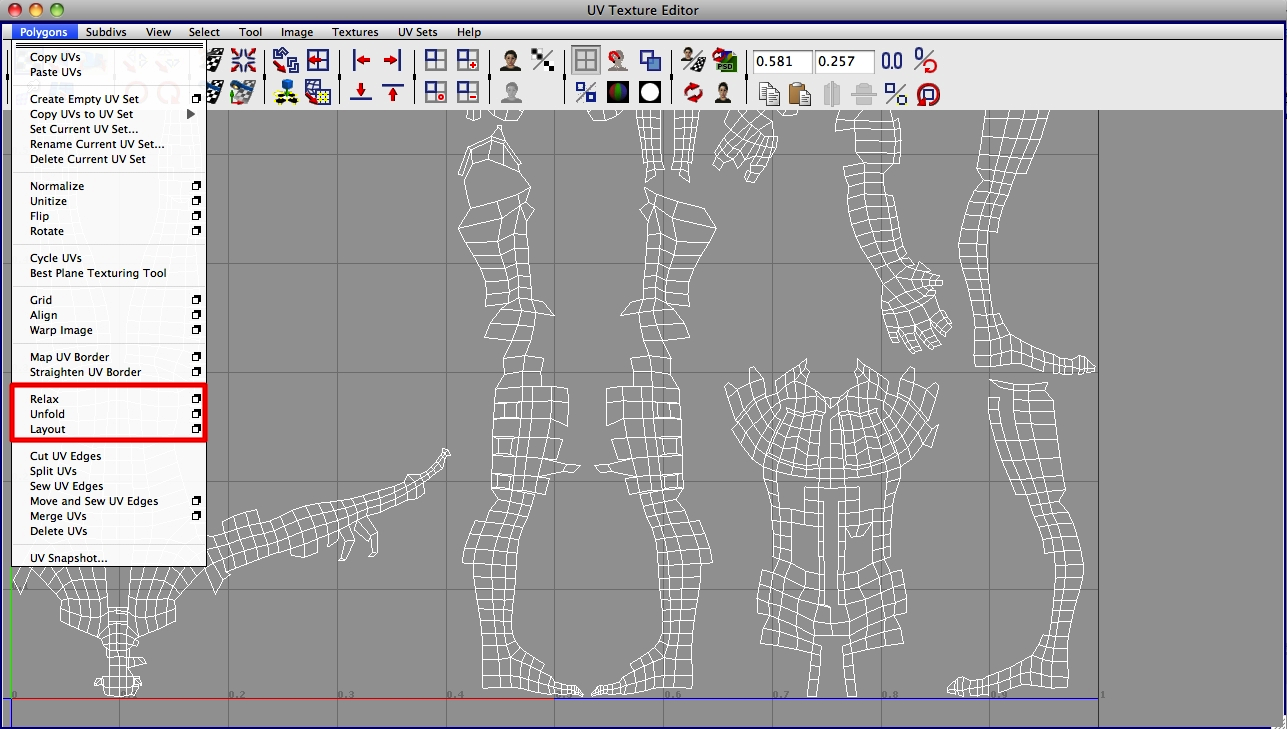Paste UVs using the clipboard icon

coord(800,93)
